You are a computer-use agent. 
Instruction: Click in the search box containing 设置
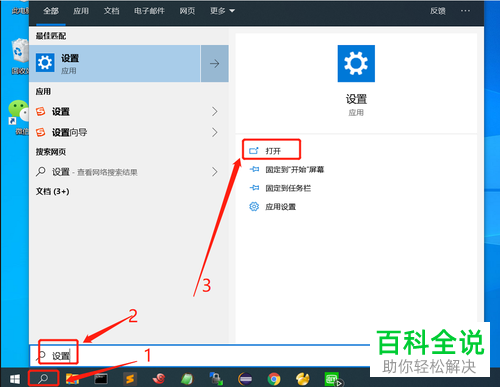pyautogui.click(x=200, y=356)
